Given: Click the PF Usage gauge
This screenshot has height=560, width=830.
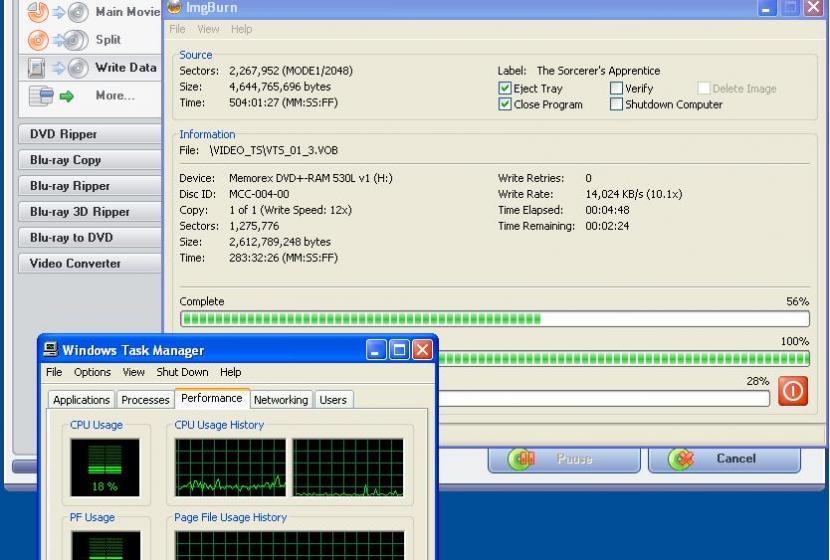Looking at the screenshot, I should pos(106,545).
